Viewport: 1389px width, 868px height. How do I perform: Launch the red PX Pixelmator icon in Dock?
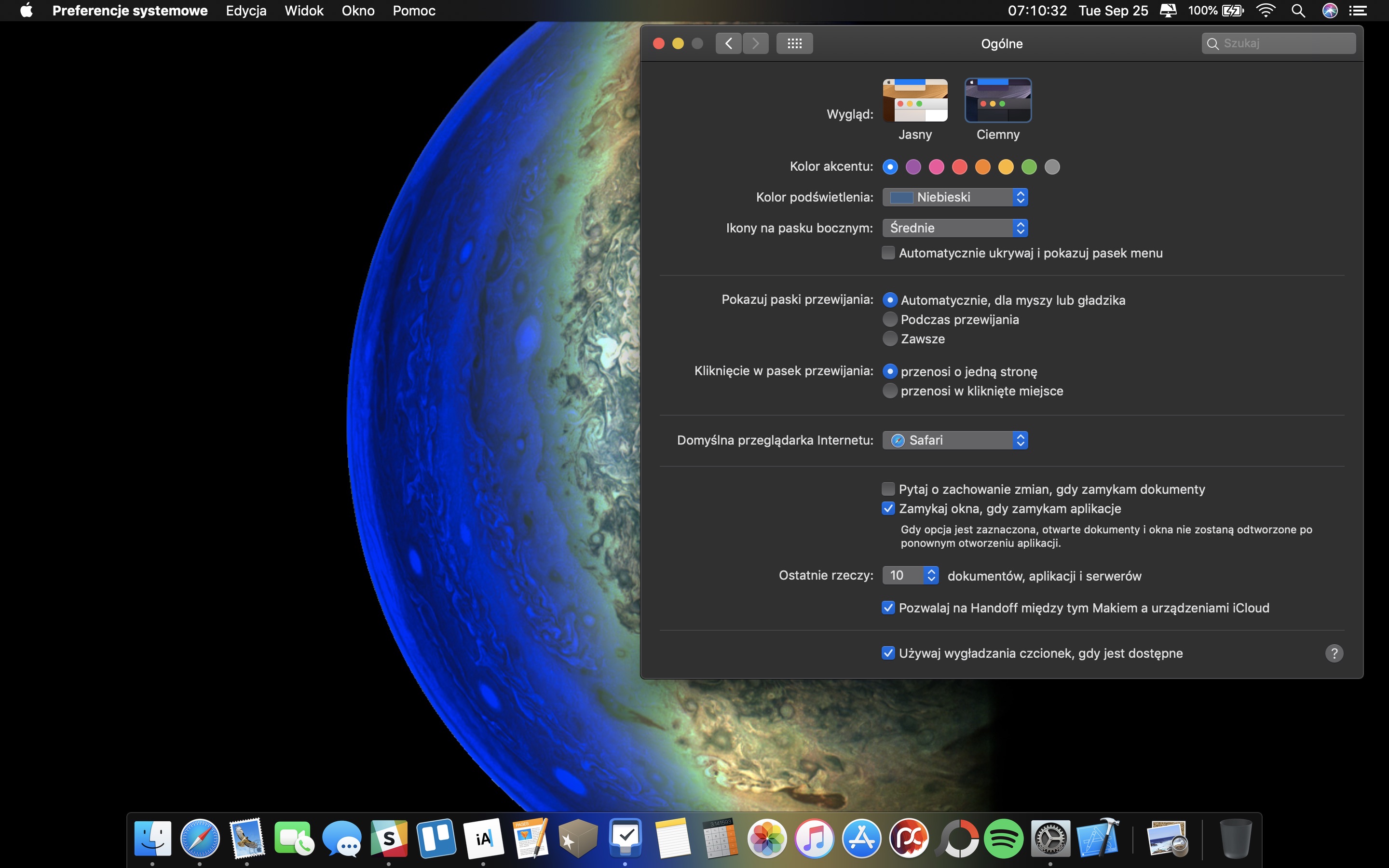click(x=909, y=839)
